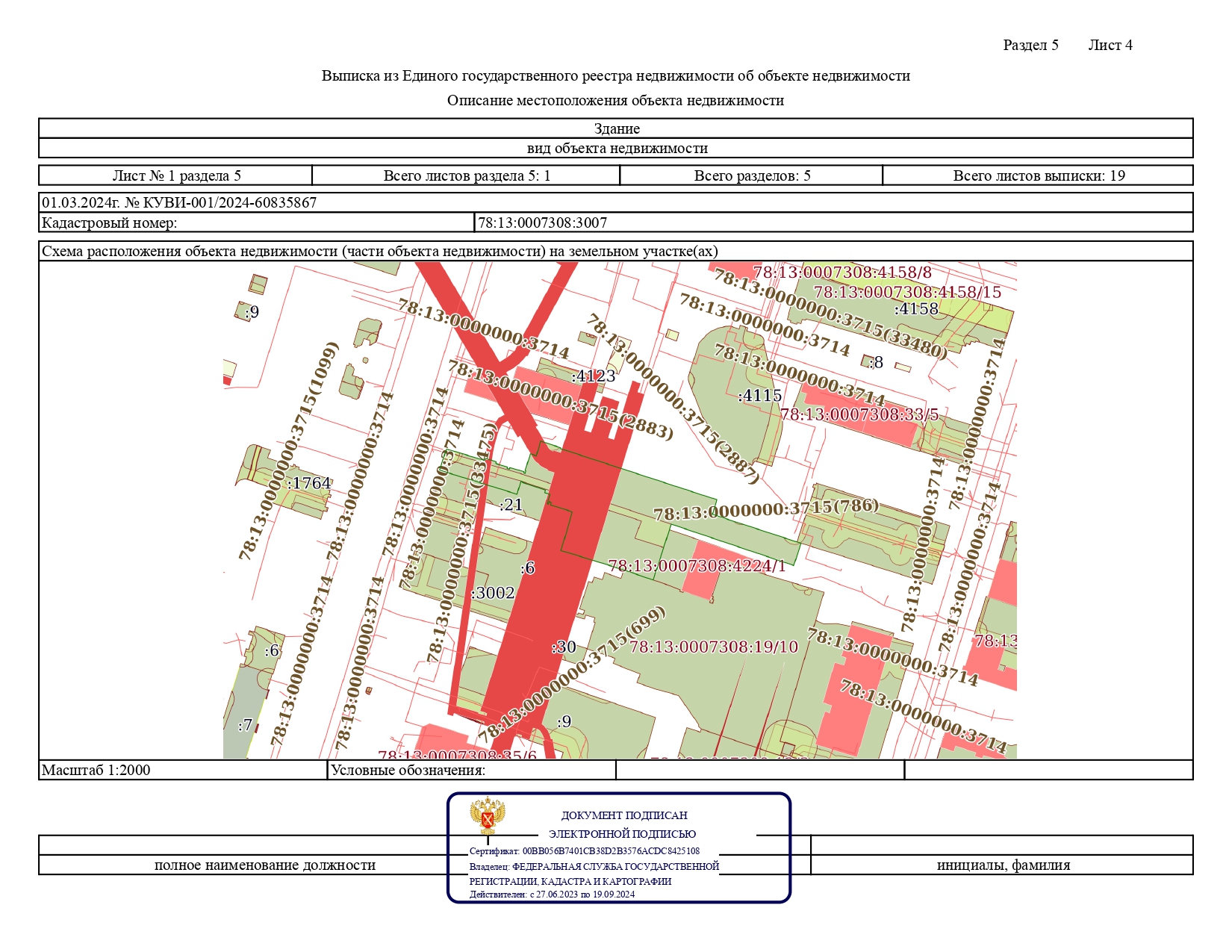This screenshot has height=952, width=1232.
Task: Click the parcel label :4115 on map
Action: (x=759, y=396)
